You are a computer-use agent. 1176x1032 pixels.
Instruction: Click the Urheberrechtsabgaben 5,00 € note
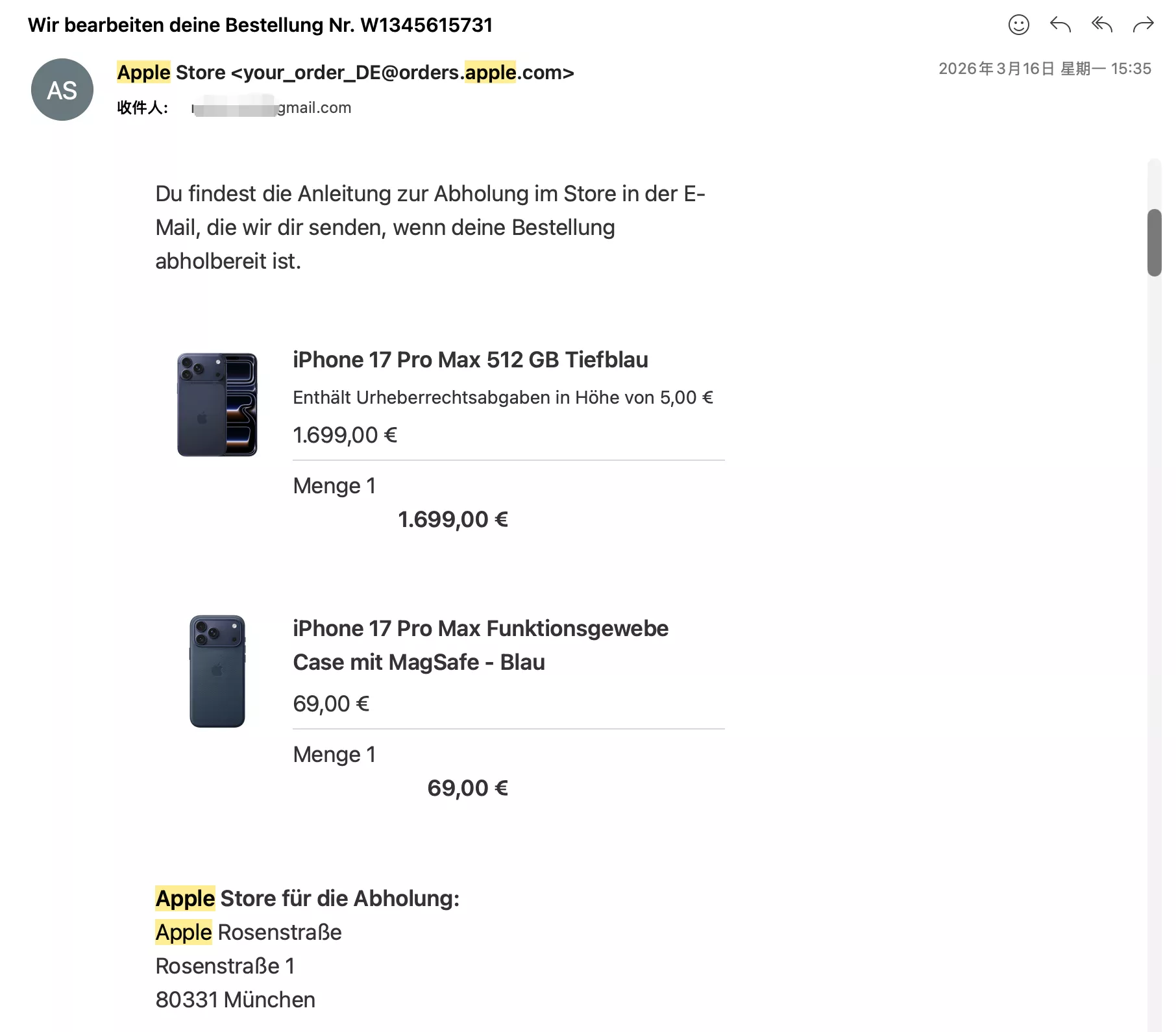pyautogui.click(x=502, y=397)
